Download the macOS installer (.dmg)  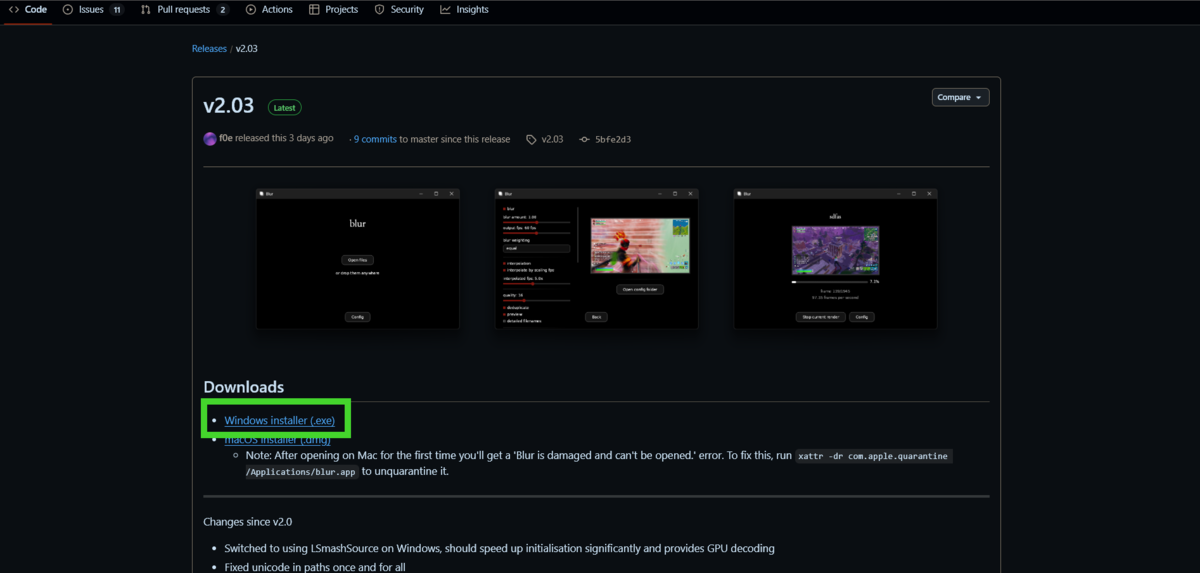tap(279, 439)
